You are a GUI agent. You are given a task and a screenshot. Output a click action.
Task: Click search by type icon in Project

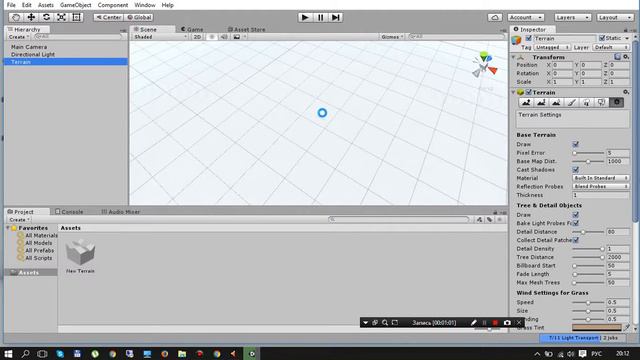[480, 220]
